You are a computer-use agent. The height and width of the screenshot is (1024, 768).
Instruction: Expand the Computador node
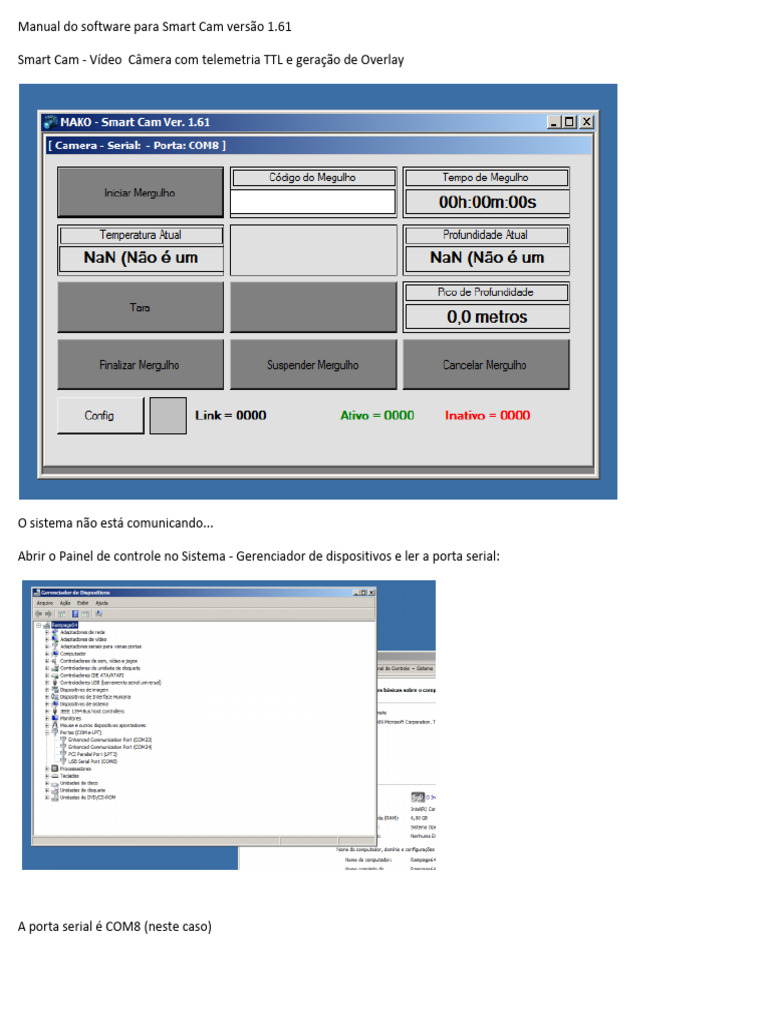[47, 654]
